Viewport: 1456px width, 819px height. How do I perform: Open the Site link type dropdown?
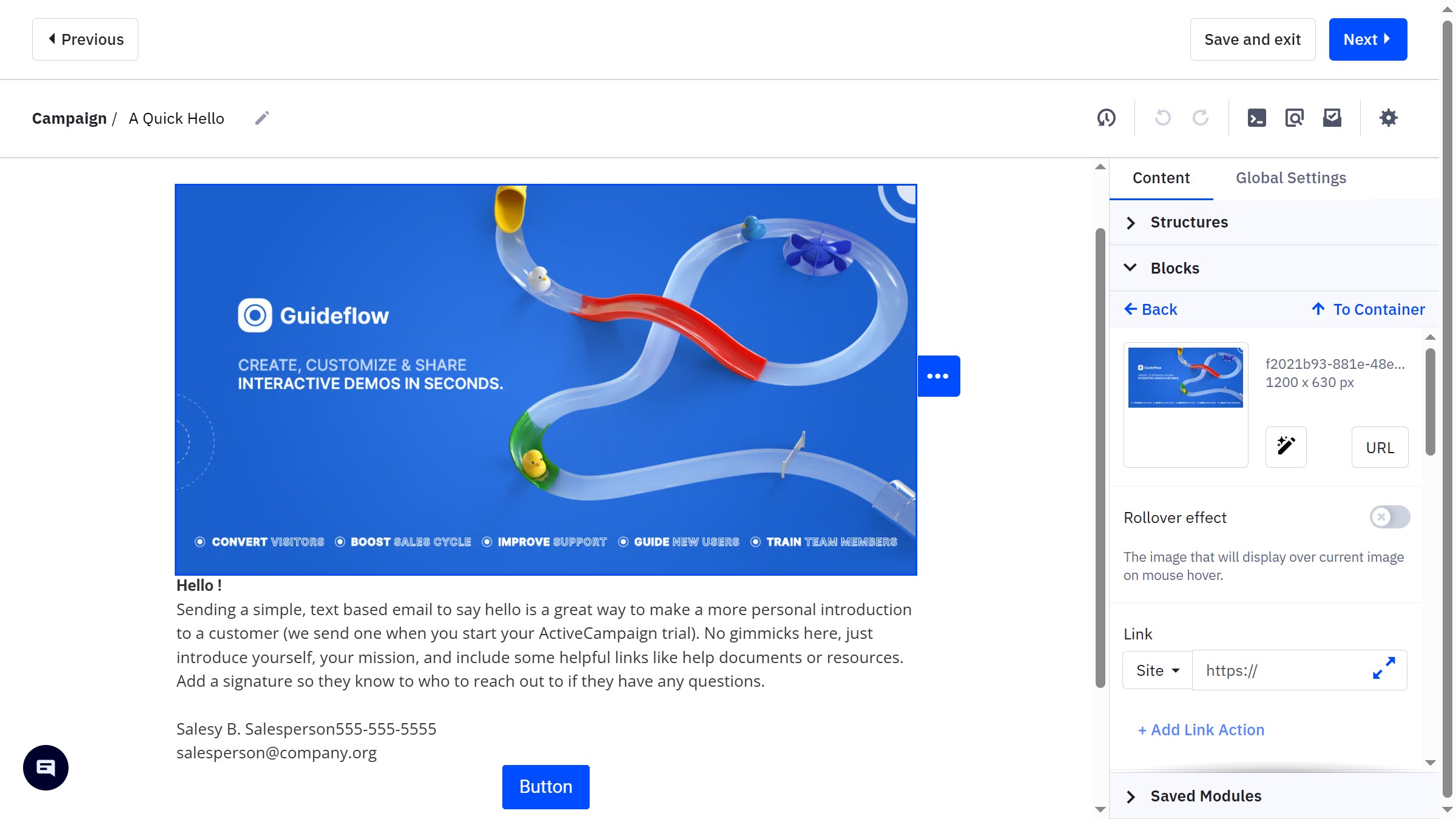coord(1157,670)
